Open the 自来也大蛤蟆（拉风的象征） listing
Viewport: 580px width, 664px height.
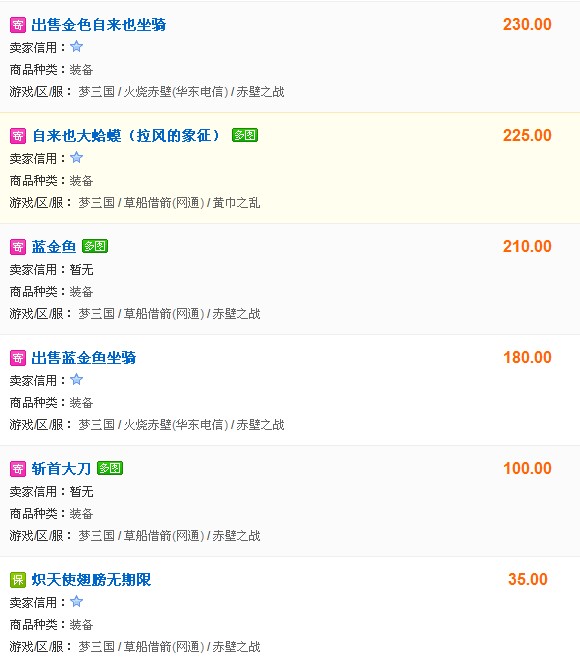coord(126,136)
